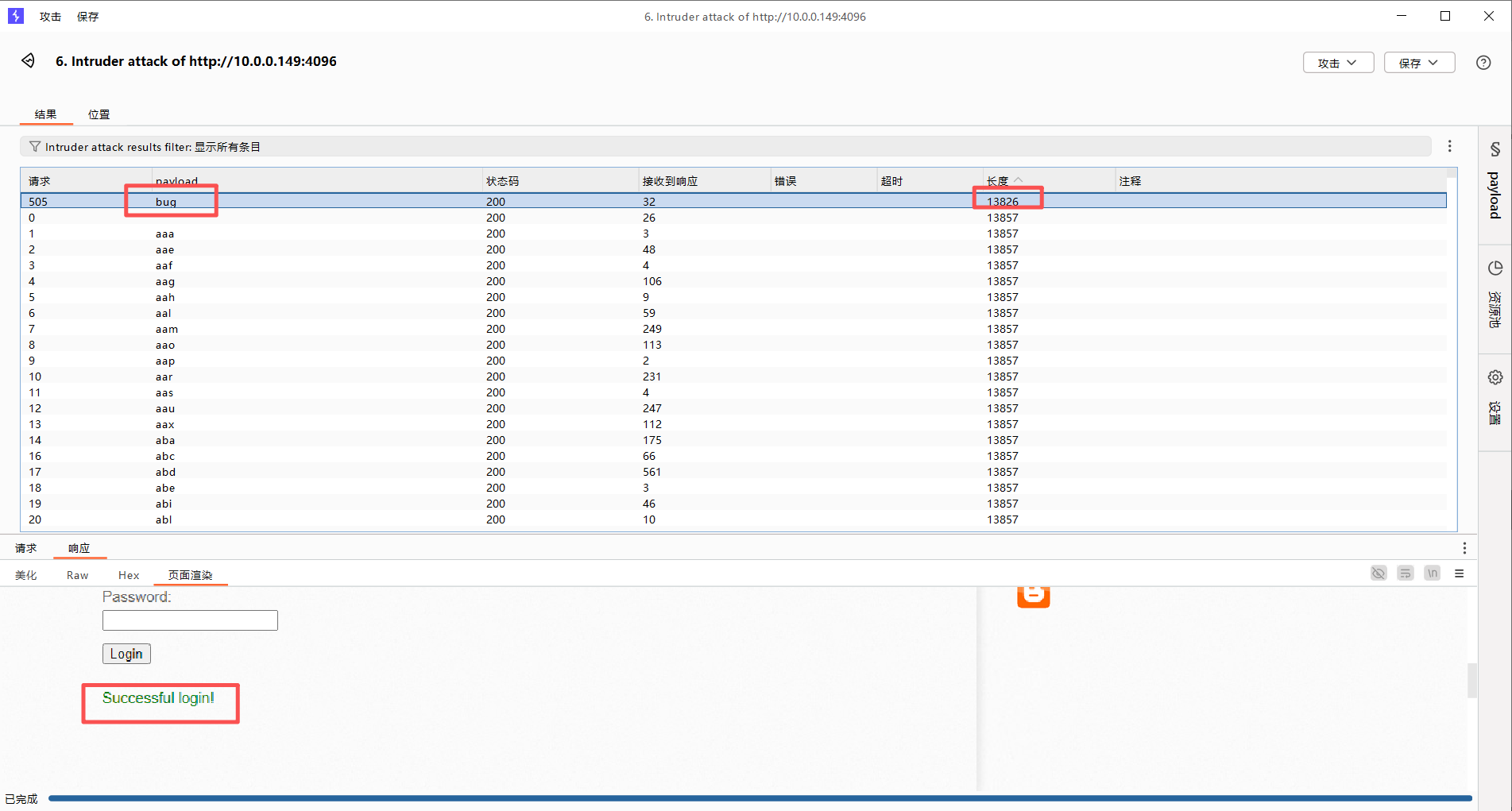Toggle the word wrap icon in the response toolbar
The height and width of the screenshot is (811, 1512).
coord(1406,573)
